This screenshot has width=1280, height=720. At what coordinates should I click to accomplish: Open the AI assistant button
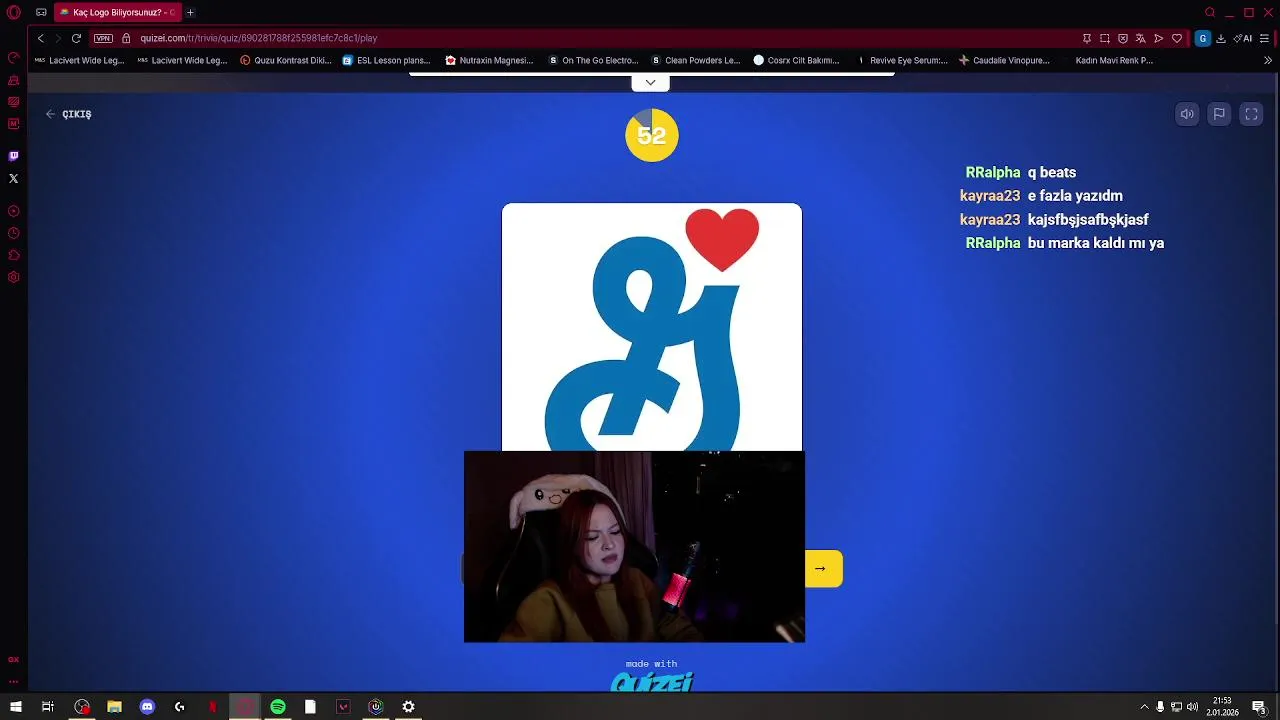pyautogui.click(x=1243, y=38)
